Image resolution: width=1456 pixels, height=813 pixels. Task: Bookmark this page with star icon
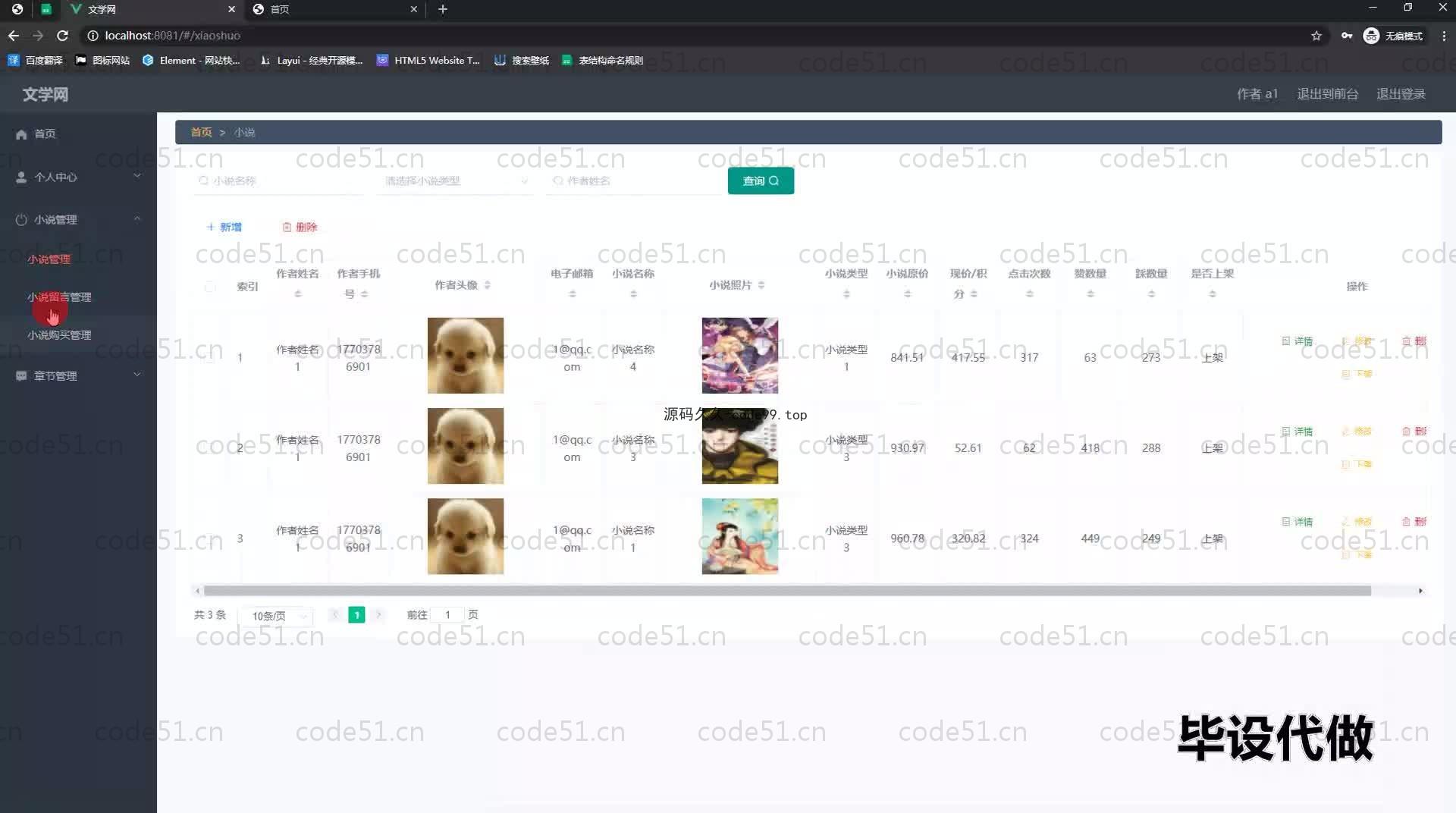1316,36
